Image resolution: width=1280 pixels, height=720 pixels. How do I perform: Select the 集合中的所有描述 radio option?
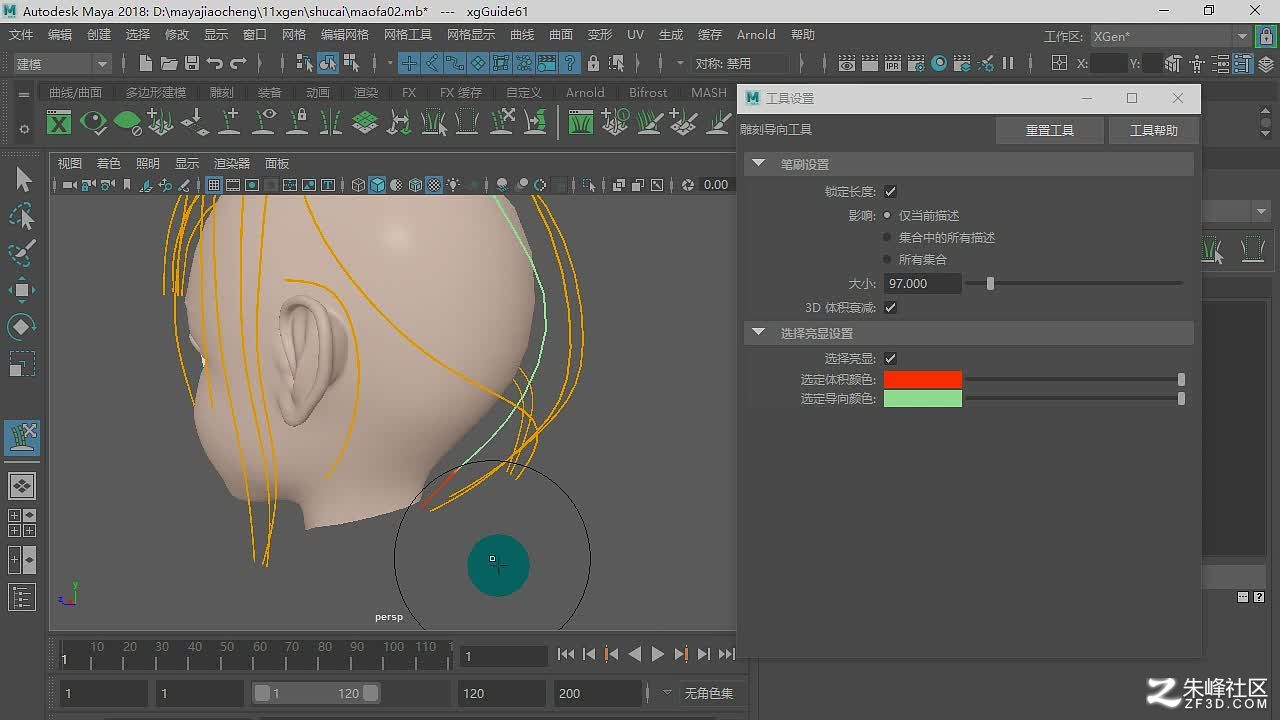click(887, 237)
